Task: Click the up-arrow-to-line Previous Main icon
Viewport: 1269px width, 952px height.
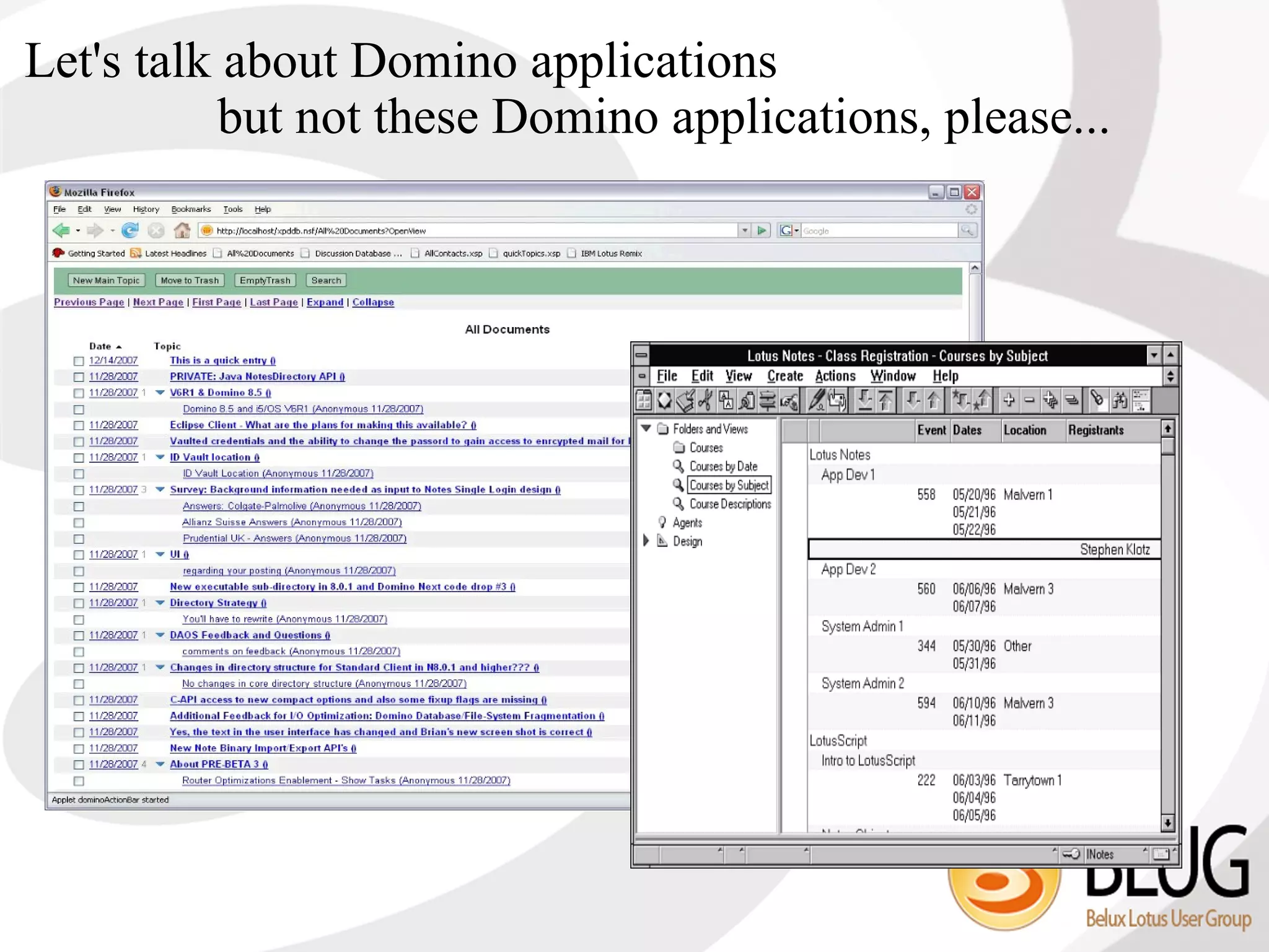Action: tap(885, 401)
